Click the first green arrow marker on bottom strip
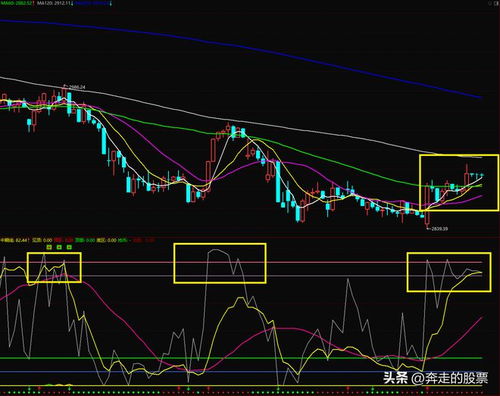Image resolution: width=500 pixels, height=396 pixels. click(29, 388)
